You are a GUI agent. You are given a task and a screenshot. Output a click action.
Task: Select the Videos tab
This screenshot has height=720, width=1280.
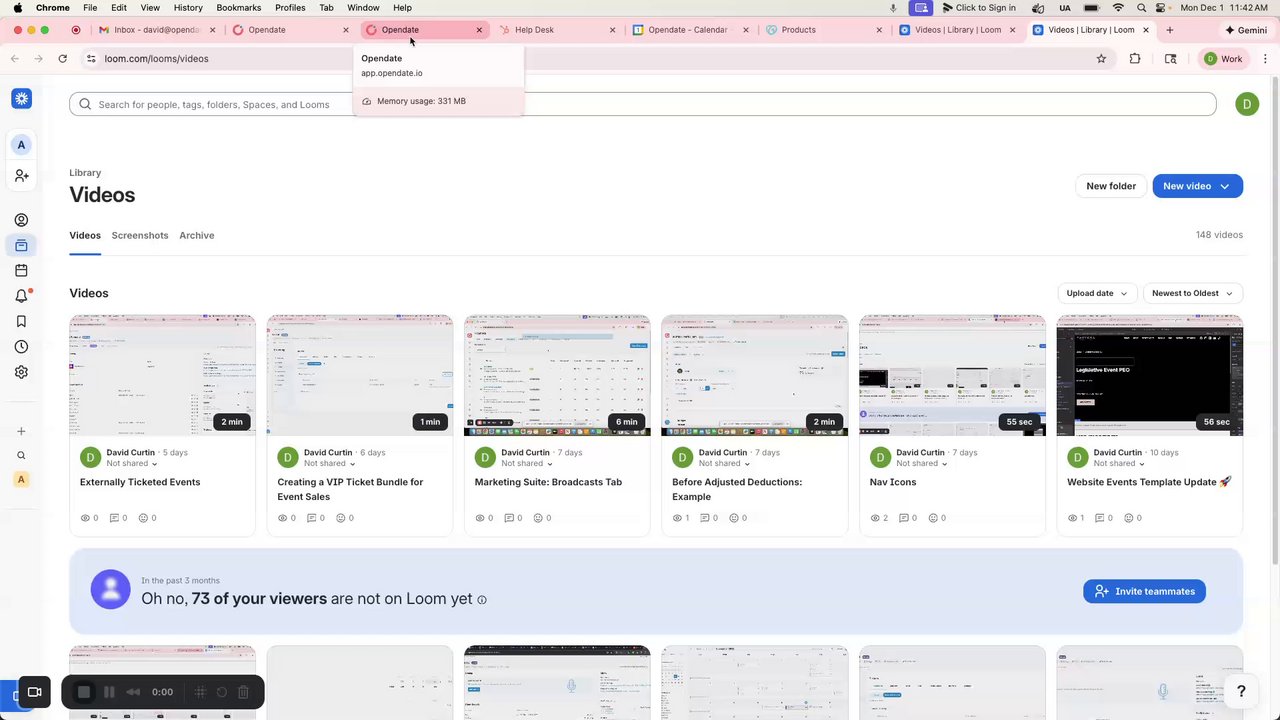point(85,235)
